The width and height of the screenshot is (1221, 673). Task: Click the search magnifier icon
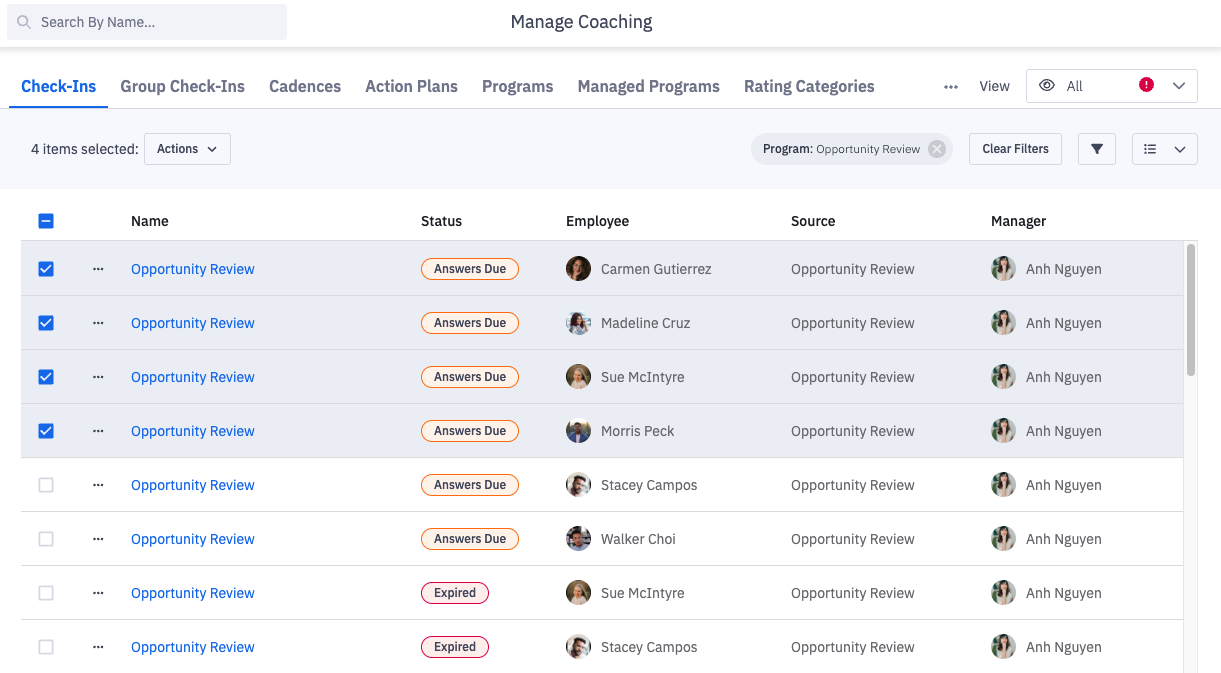[x=24, y=22]
